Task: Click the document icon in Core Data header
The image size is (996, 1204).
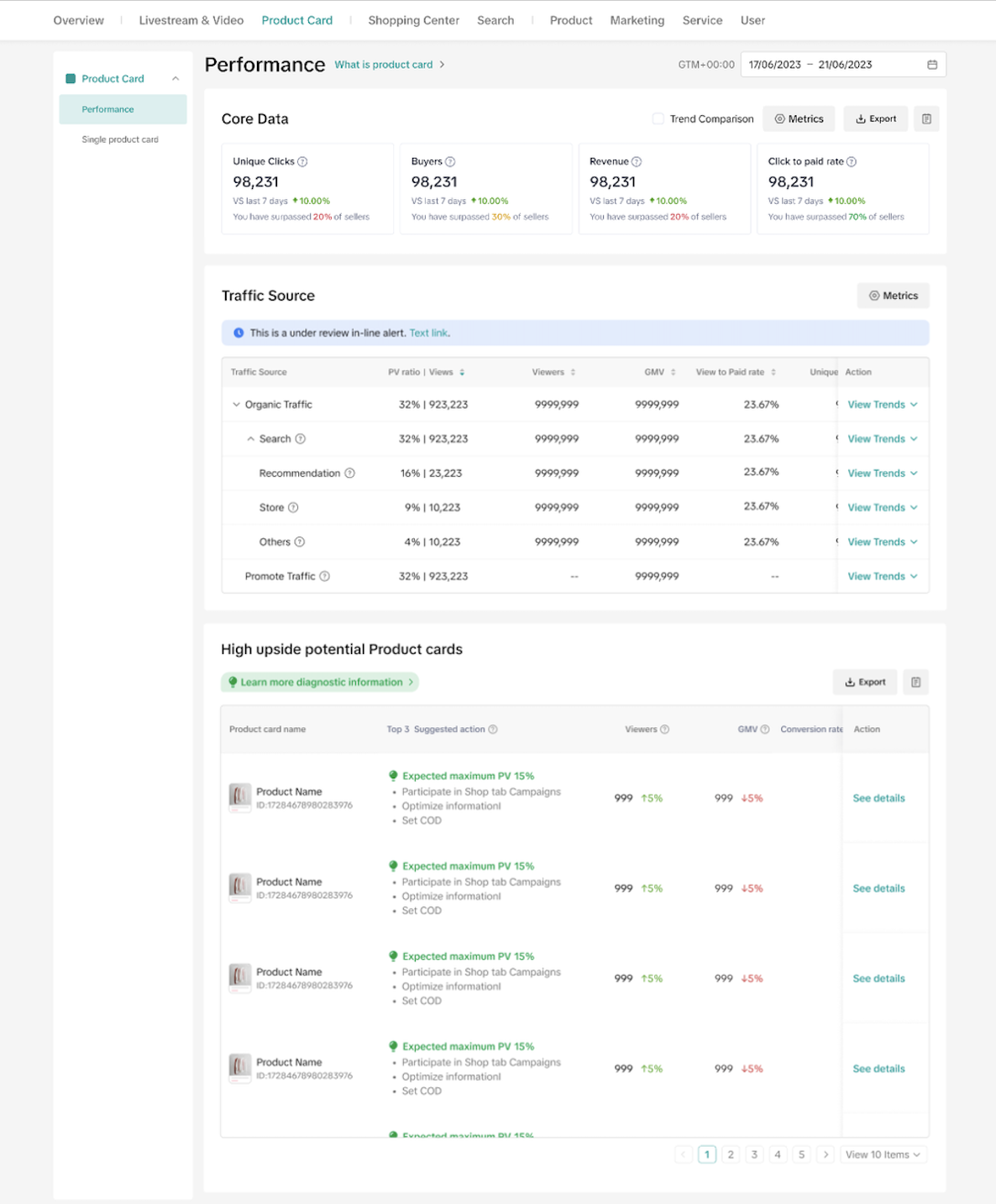Action: click(926, 119)
